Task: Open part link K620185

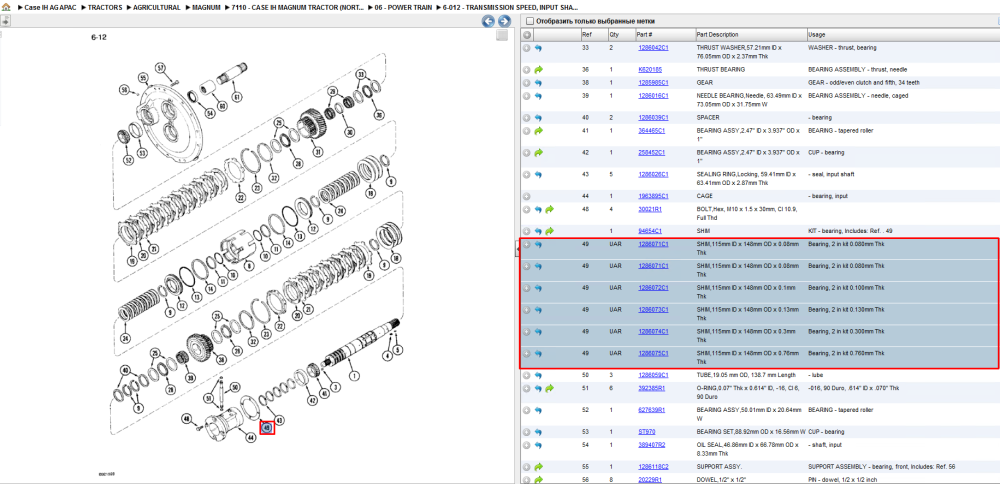Action: pyautogui.click(x=650, y=70)
